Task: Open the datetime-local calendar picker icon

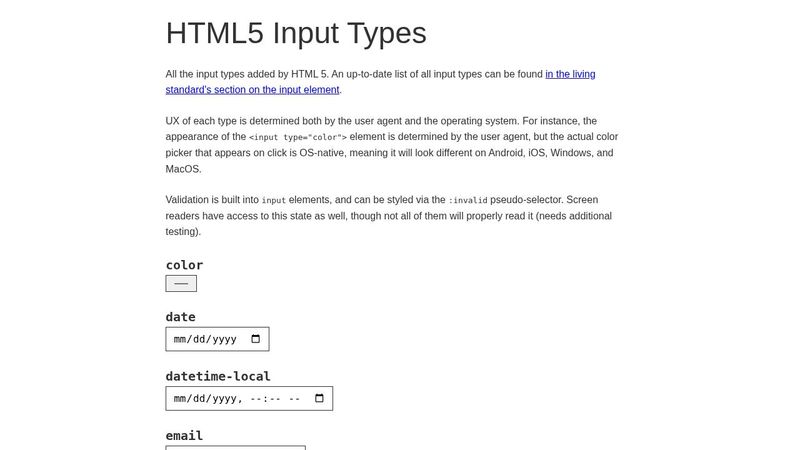Action: tap(319, 398)
